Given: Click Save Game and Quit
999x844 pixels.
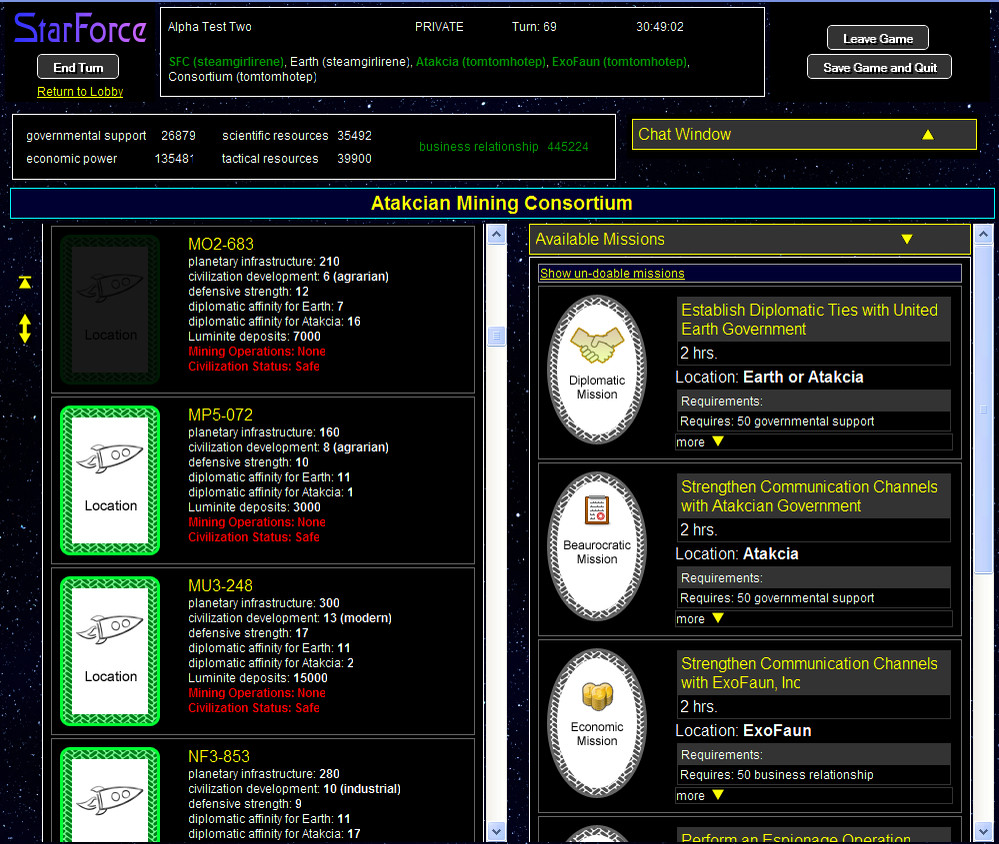Looking at the screenshot, I should (x=878, y=68).
